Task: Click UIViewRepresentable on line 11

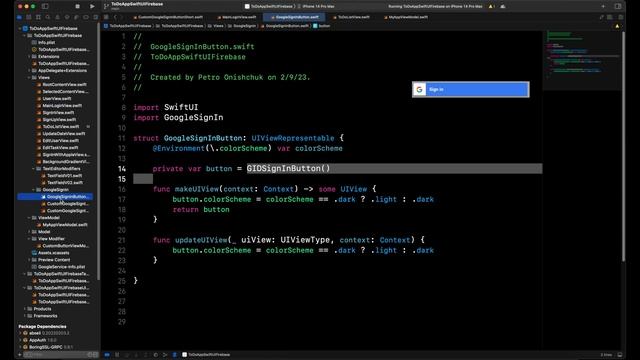Action: click(293, 138)
